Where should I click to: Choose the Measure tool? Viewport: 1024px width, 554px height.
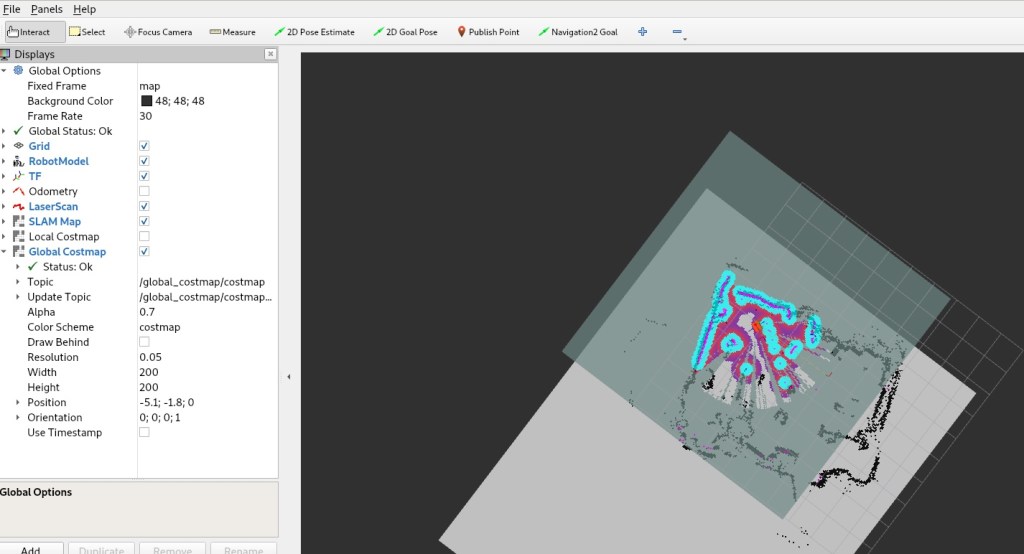232,32
